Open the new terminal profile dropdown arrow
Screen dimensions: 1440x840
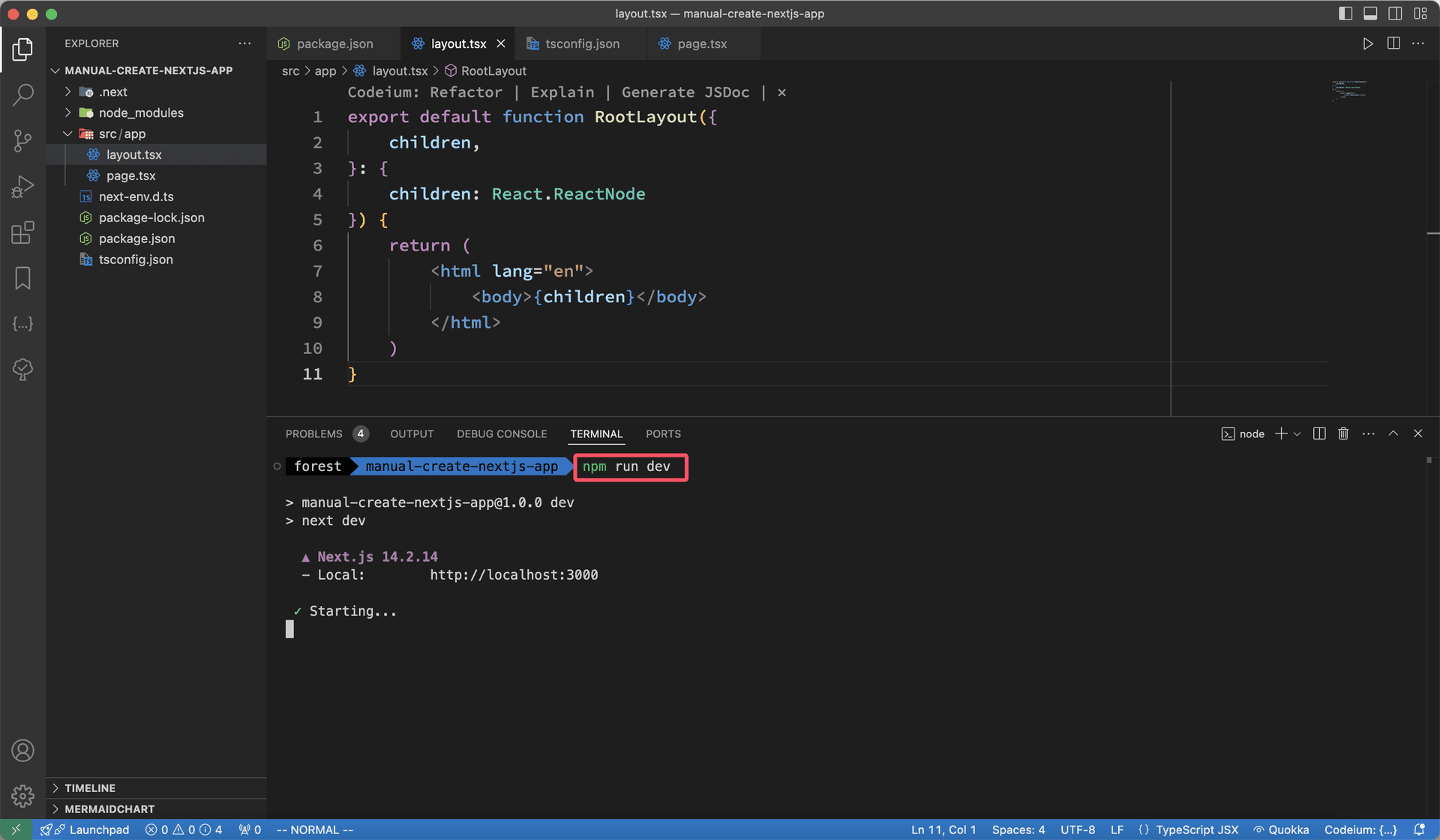point(1297,433)
